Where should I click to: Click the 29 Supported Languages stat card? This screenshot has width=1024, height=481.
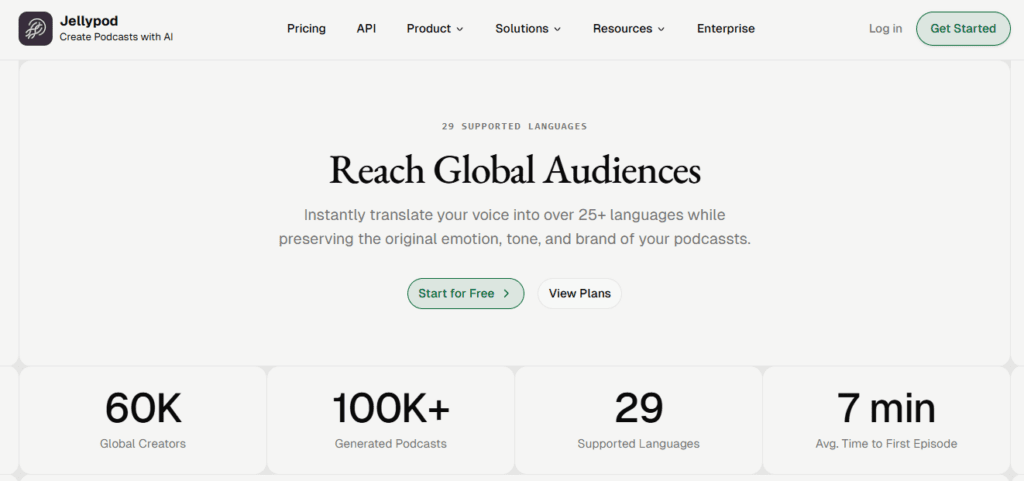tap(638, 420)
